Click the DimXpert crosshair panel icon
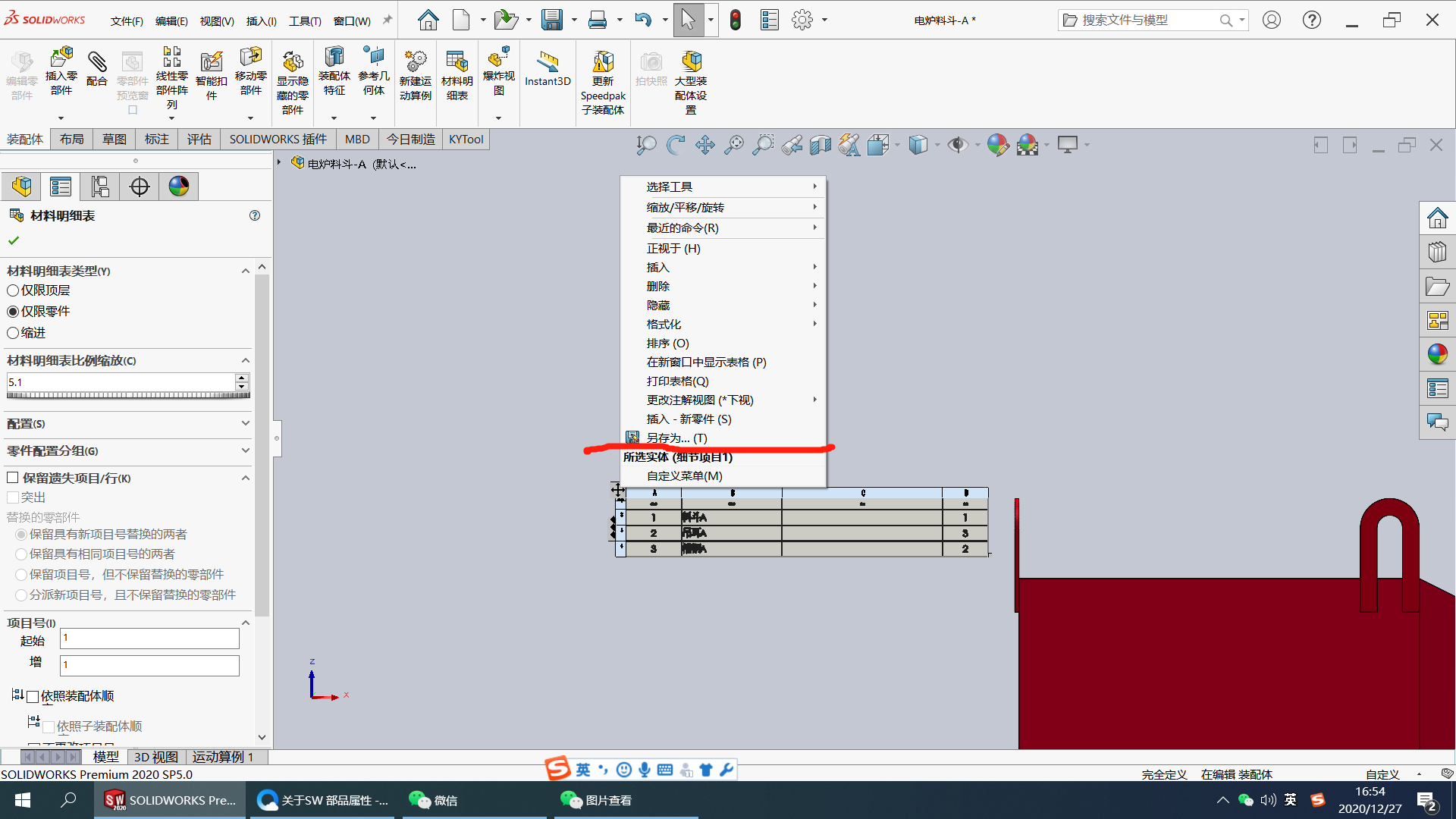Screen dimensions: 1456x819 pyautogui.click(x=140, y=187)
